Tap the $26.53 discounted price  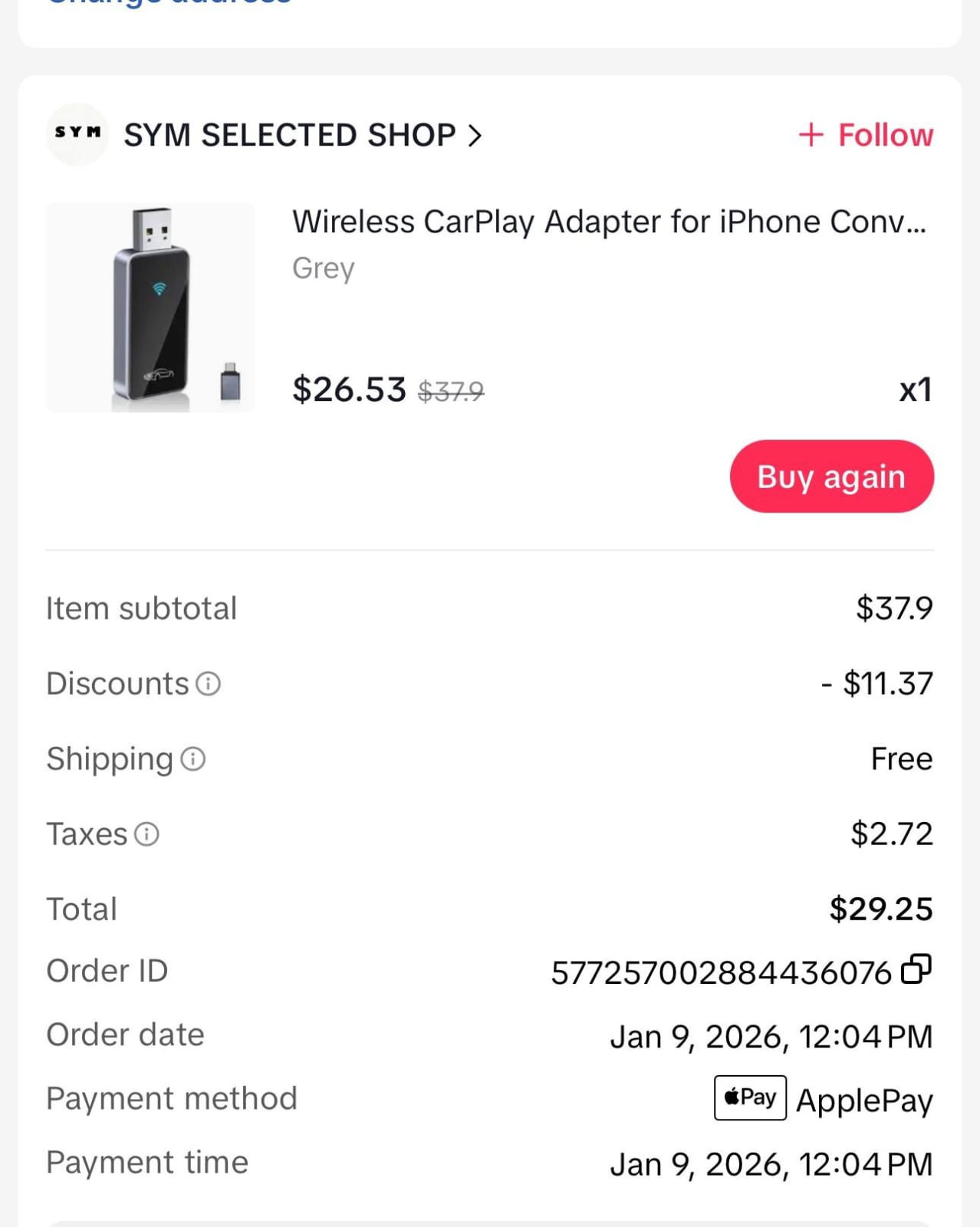349,390
